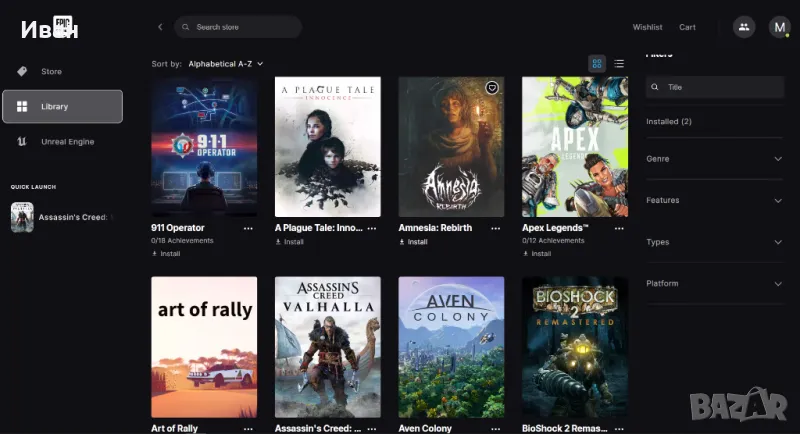Install Apex Legends
Viewport: 800px width, 434px height.
(x=537, y=253)
